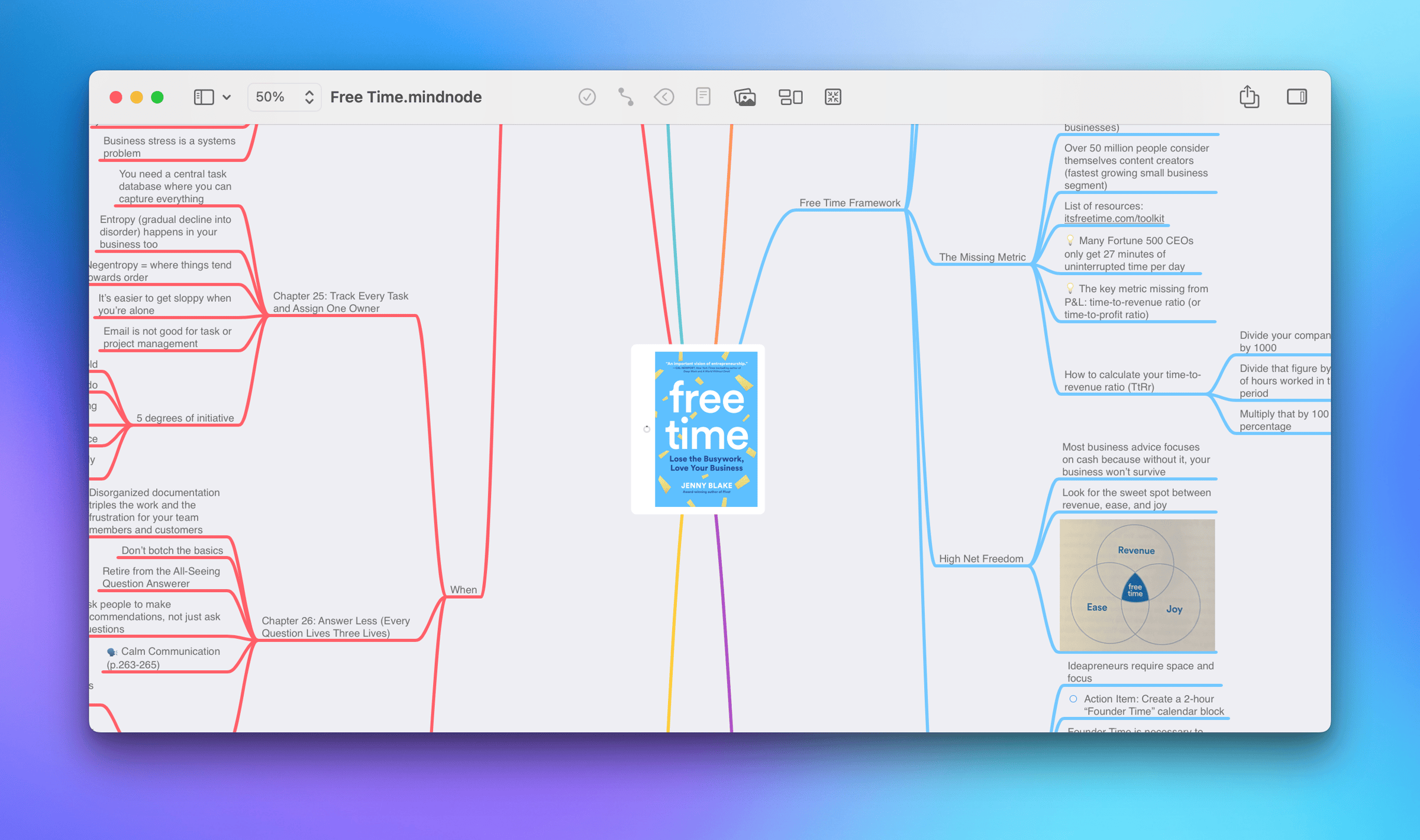
Task: Select Don't botch the basics node
Action: [172, 550]
